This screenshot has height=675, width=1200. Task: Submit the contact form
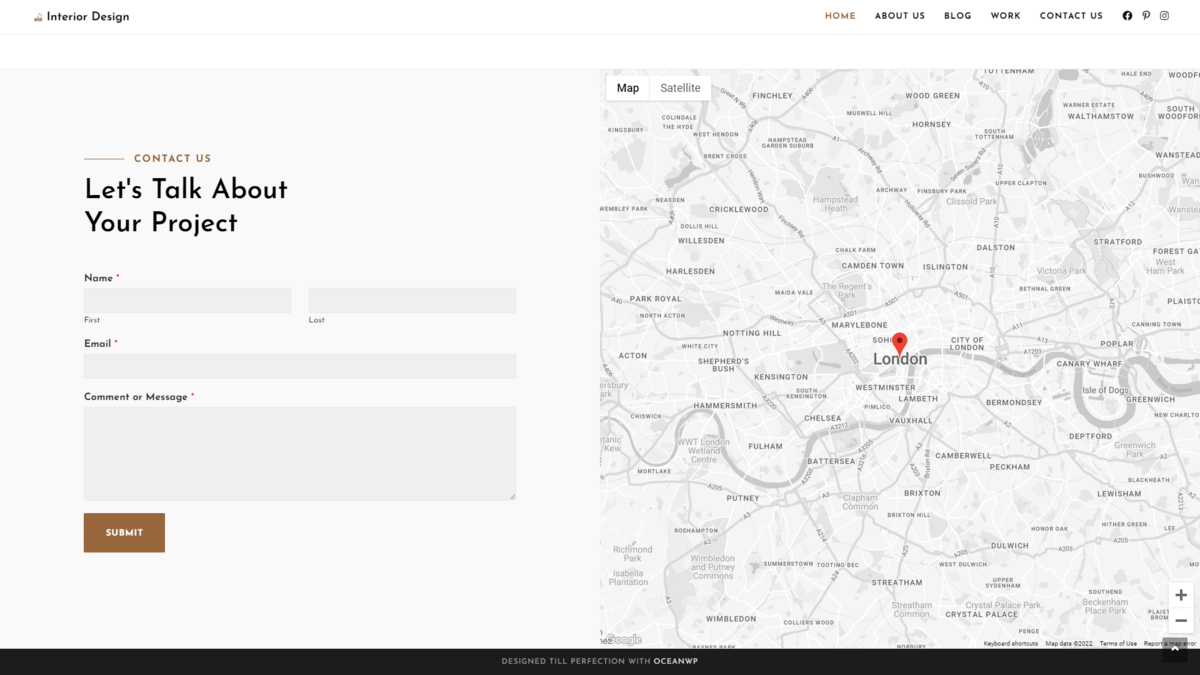coord(124,533)
